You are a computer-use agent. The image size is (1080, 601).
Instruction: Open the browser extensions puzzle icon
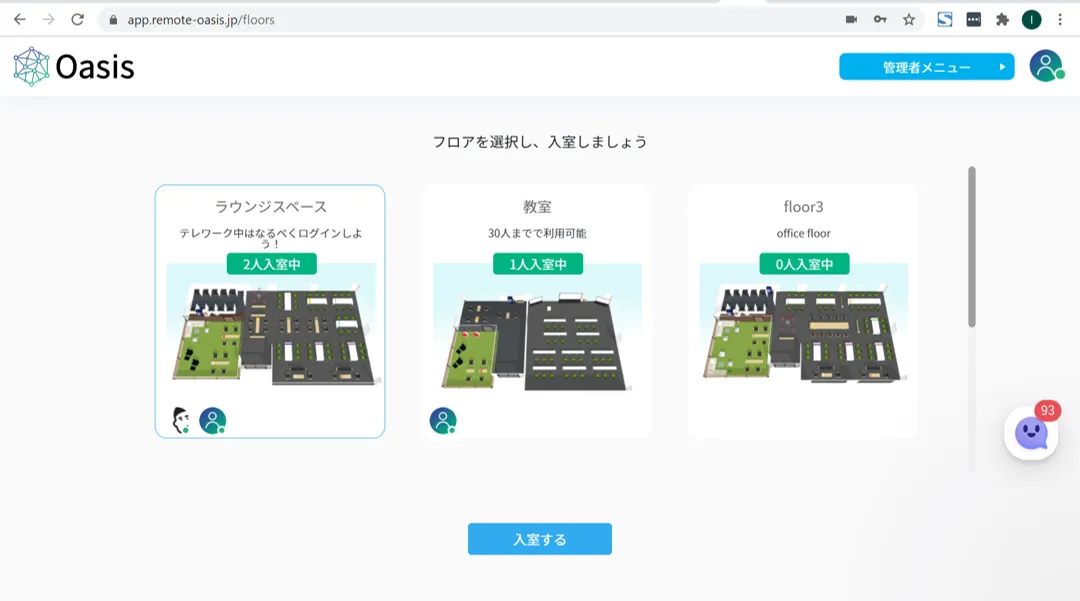[1002, 19]
